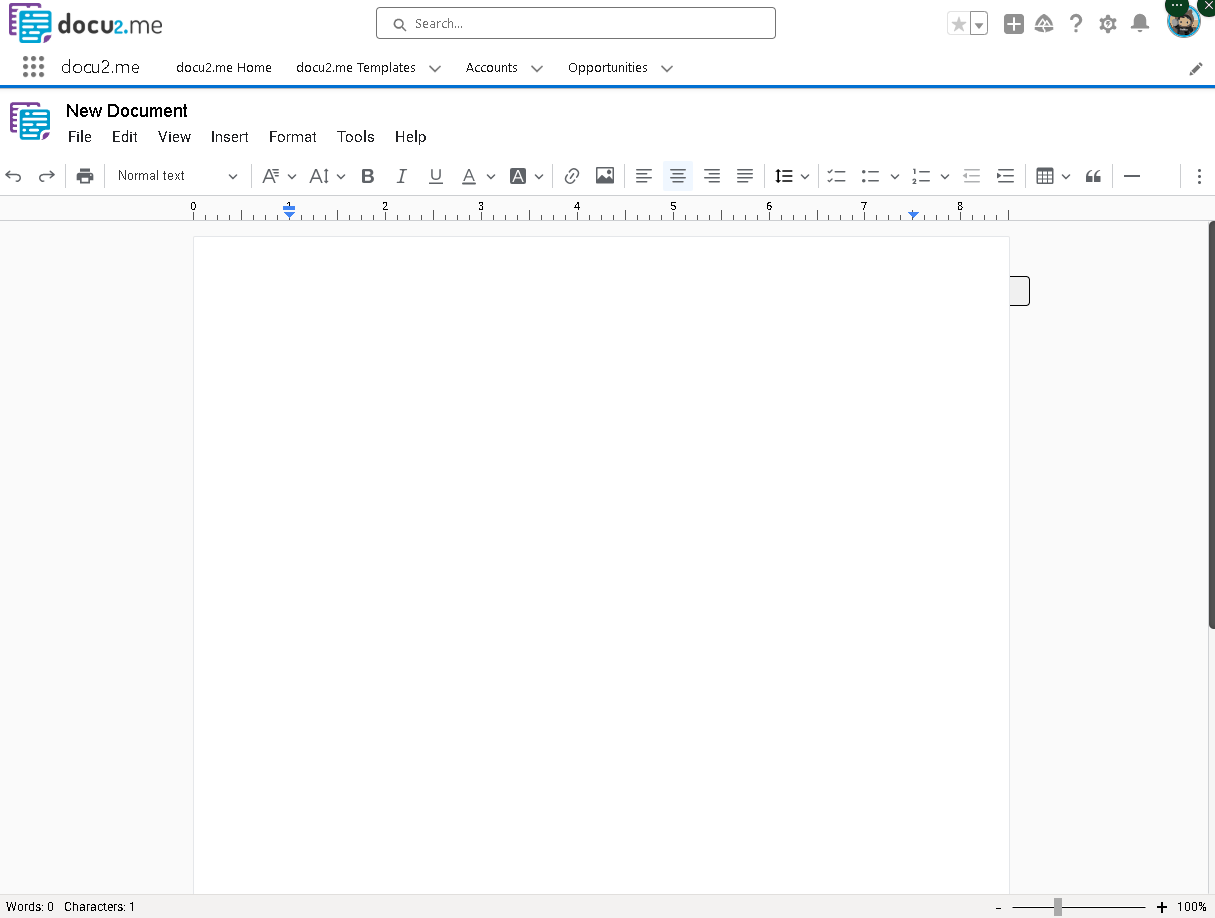Viewport: 1215px width, 918px height.
Task: Click the Search input field
Action: click(x=576, y=23)
